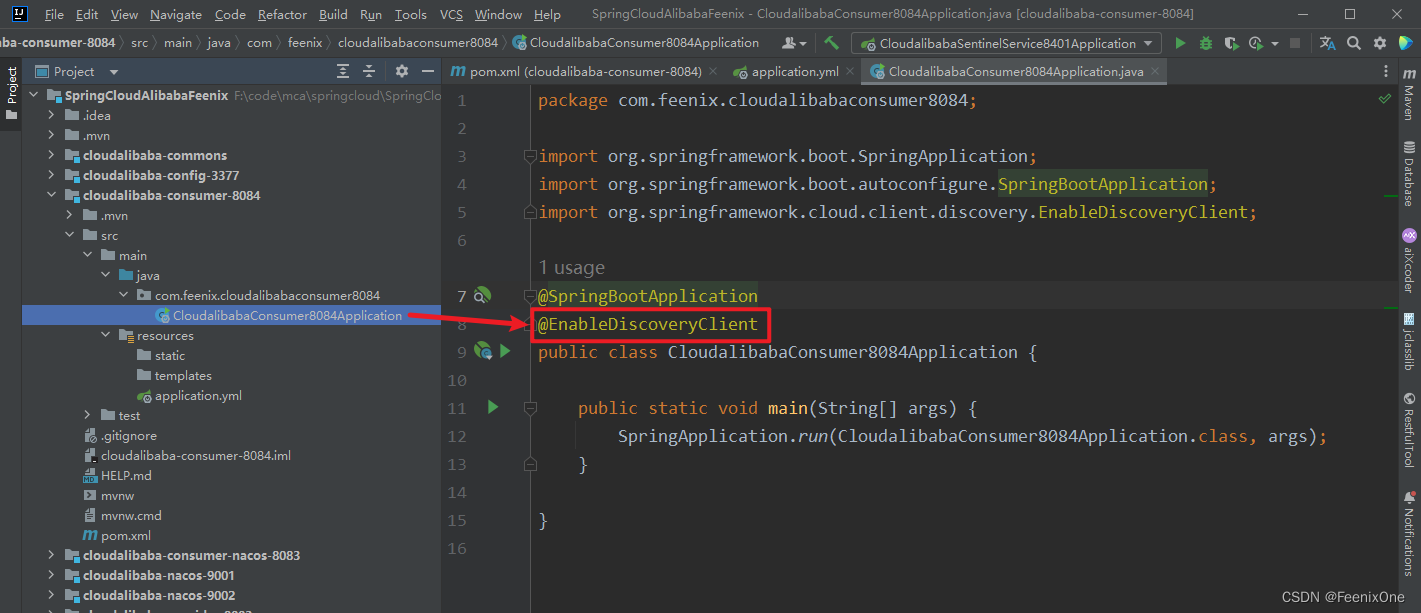Click the Stop square button
Image resolution: width=1421 pixels, height=613 pixels.
pos(1295,43)
